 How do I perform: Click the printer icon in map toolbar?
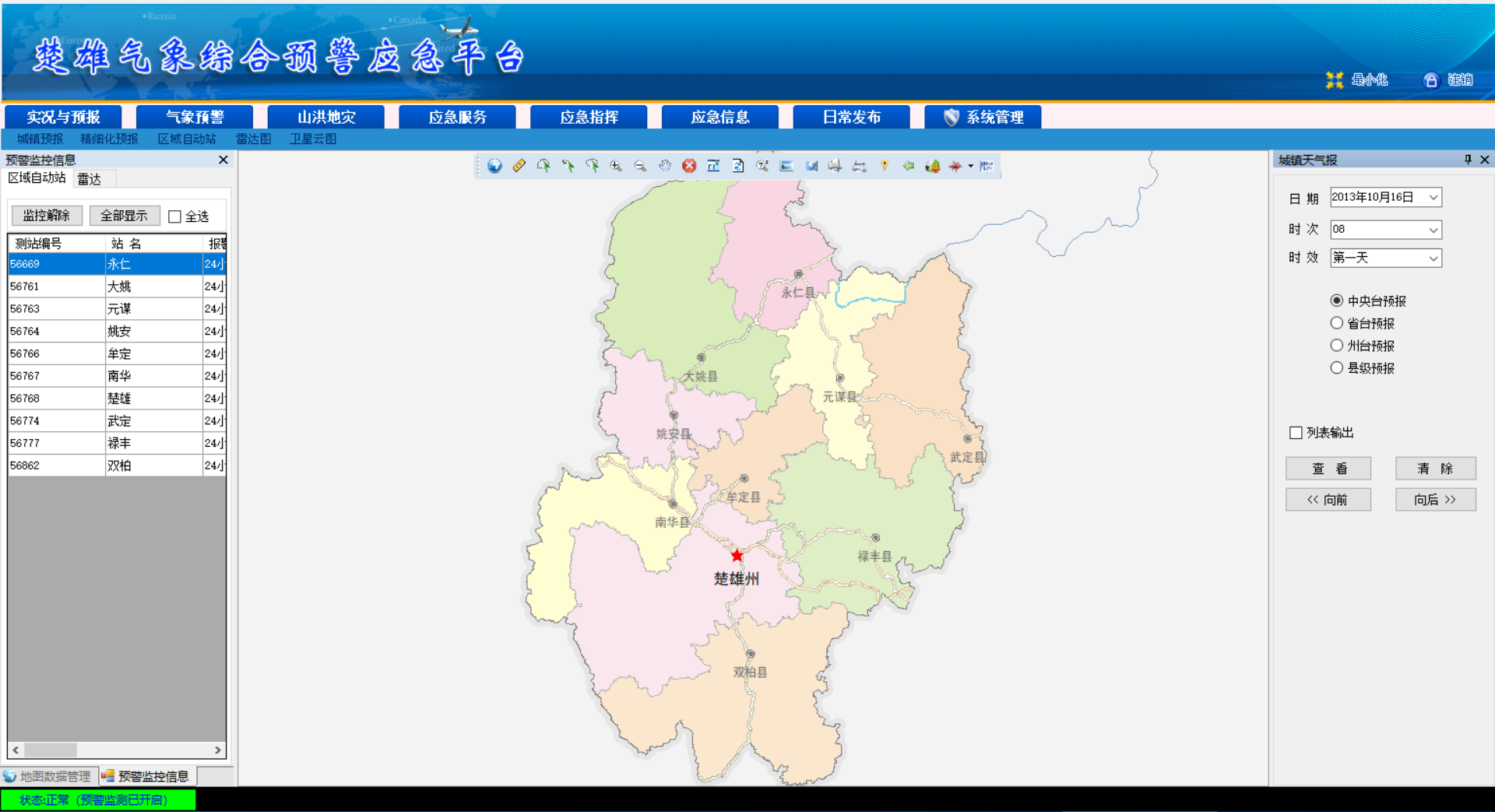pyautogui.click(x=835, y=166)
